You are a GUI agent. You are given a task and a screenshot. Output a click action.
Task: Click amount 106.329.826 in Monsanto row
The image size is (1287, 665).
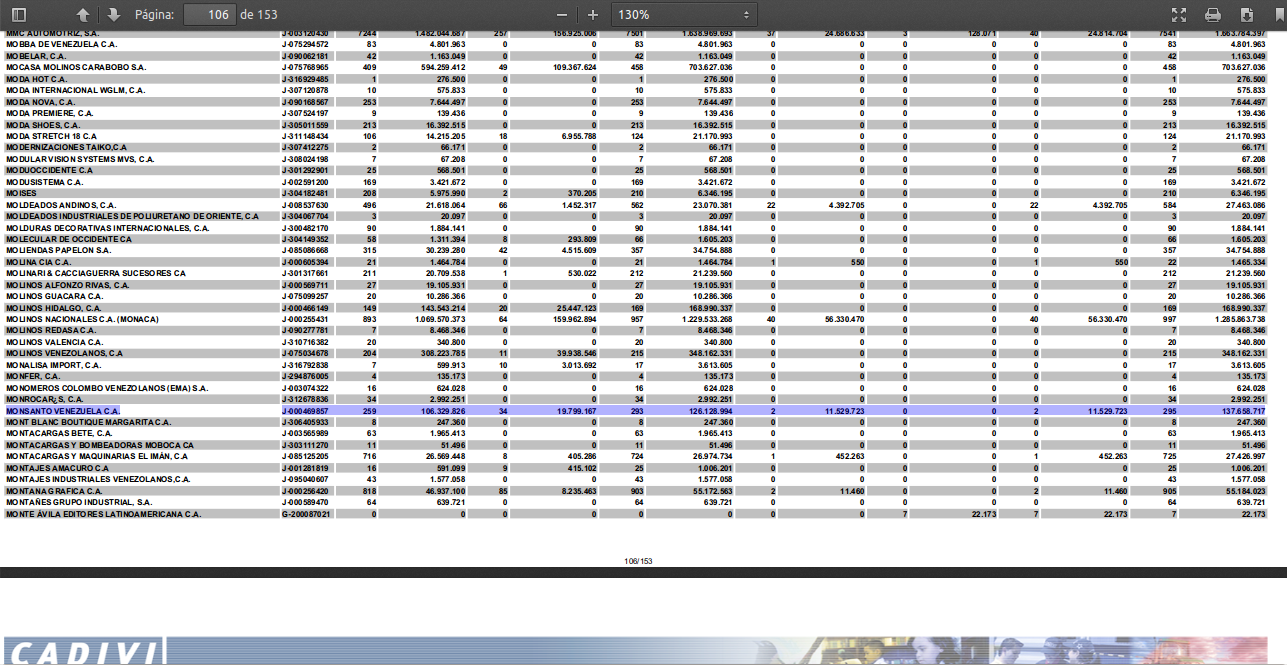click(440, 411)
